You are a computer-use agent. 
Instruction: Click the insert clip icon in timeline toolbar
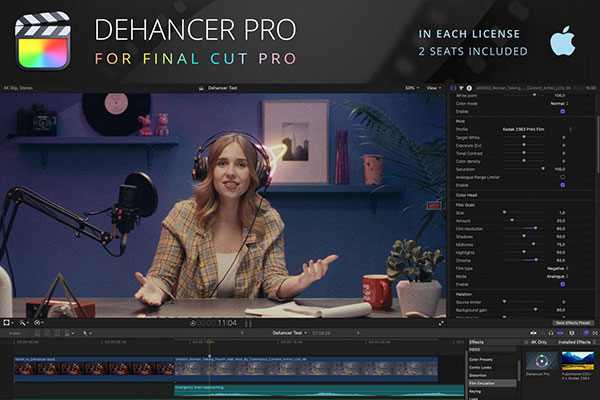[x=47, y=333]
